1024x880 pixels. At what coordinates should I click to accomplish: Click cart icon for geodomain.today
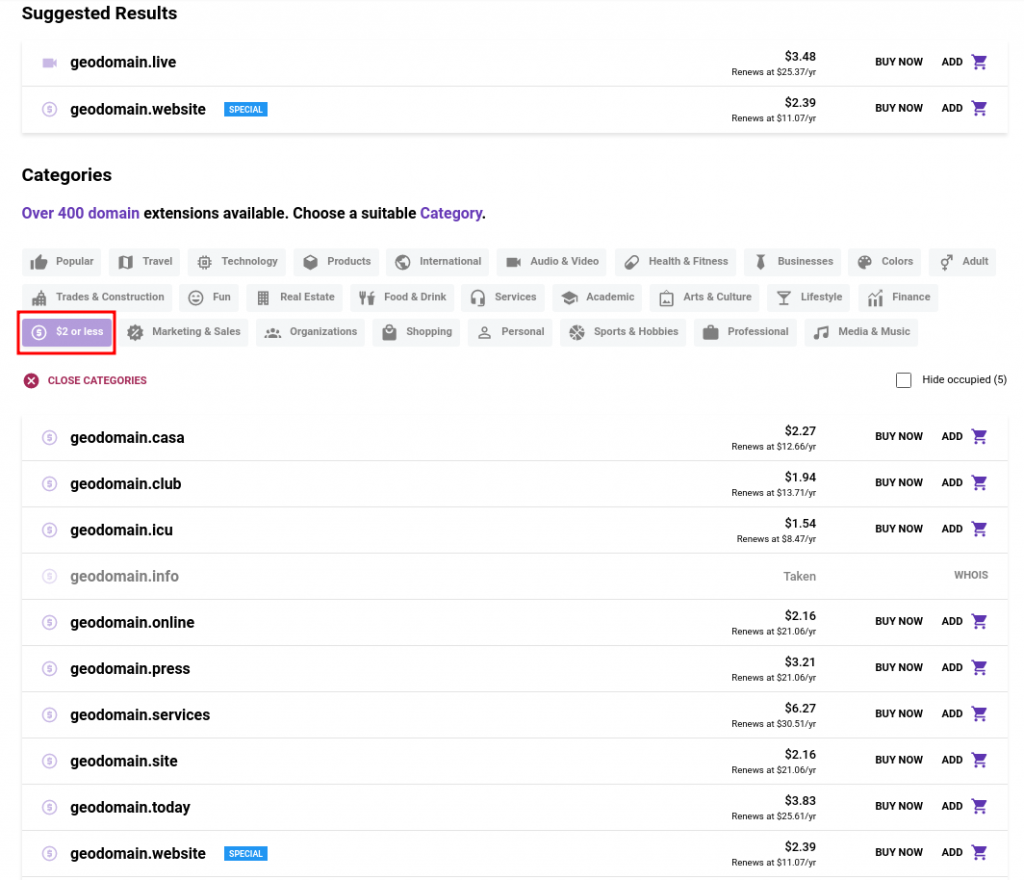979,806
